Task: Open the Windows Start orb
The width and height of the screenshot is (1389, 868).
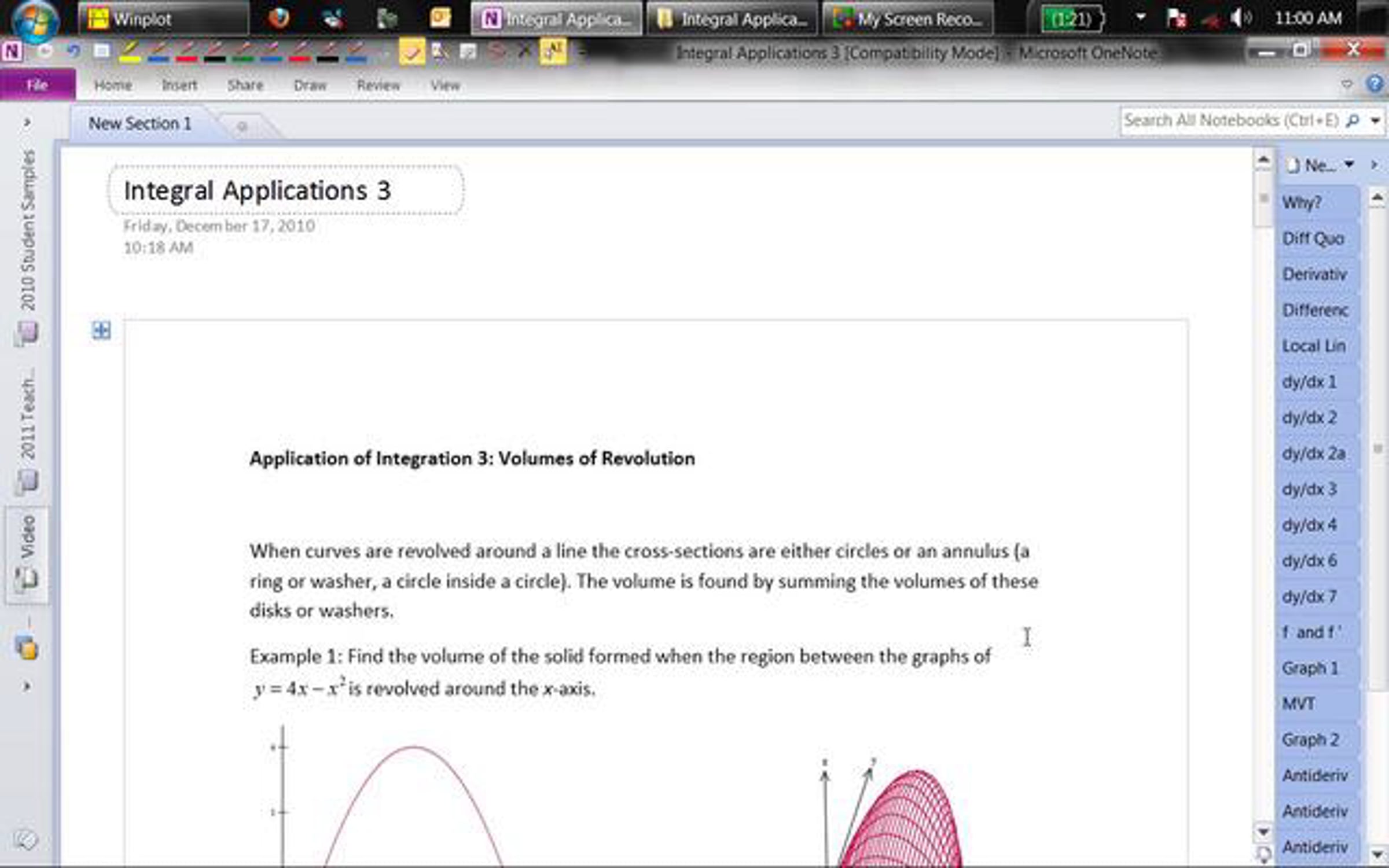Action: click(x=35, y=21)
